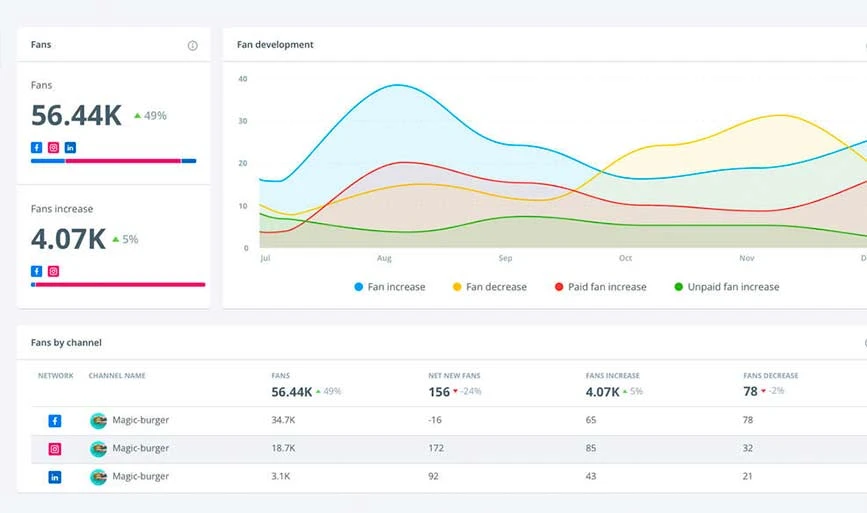Image resolution: width=867 pixels, height=513 pixels.
Task: Hide the Unpaid fan increase series
Action: [x=726, y=287]
